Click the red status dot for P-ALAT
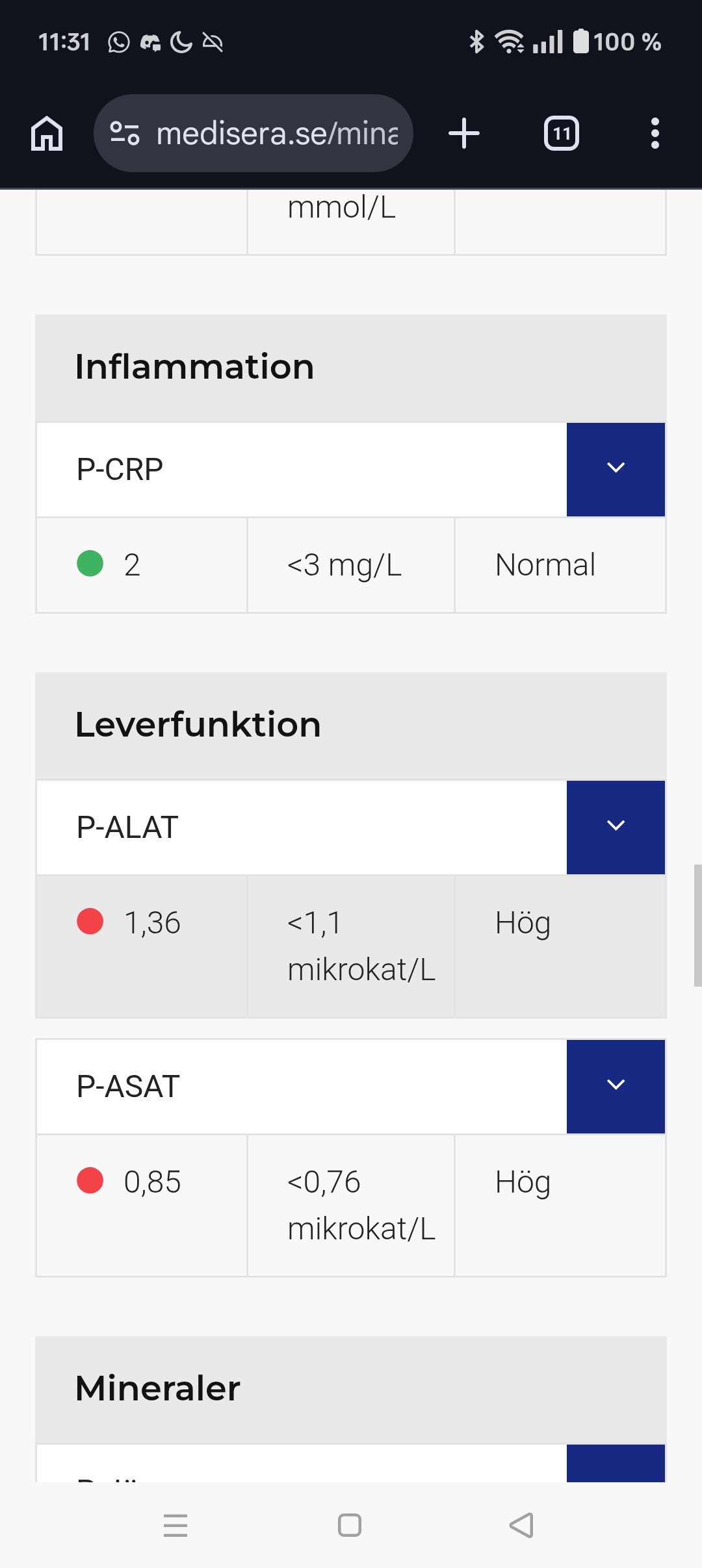The image size is (702, 1568). [x=90, y=921]
